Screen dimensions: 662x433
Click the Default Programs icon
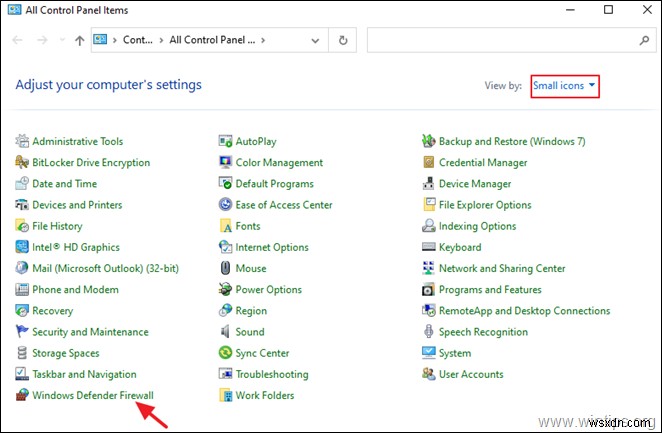pos(225,183)
